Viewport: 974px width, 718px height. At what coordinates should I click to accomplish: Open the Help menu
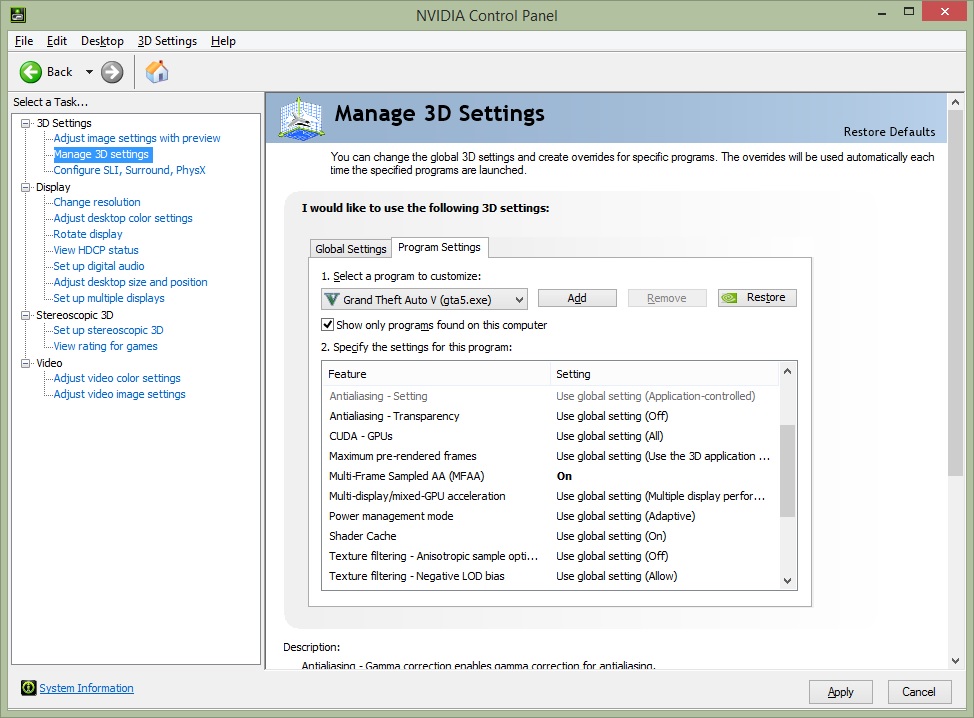[x=223, y=41]
